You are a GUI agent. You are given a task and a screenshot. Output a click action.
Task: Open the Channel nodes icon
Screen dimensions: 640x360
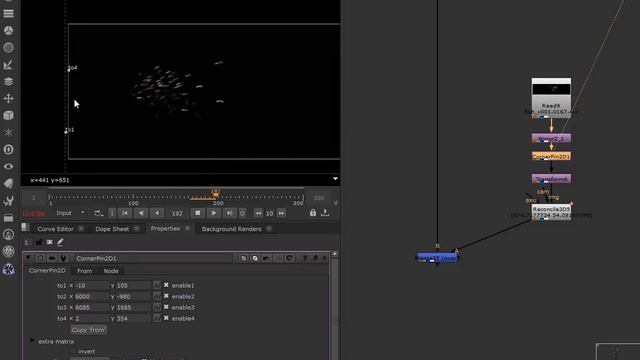pos(8,13)
